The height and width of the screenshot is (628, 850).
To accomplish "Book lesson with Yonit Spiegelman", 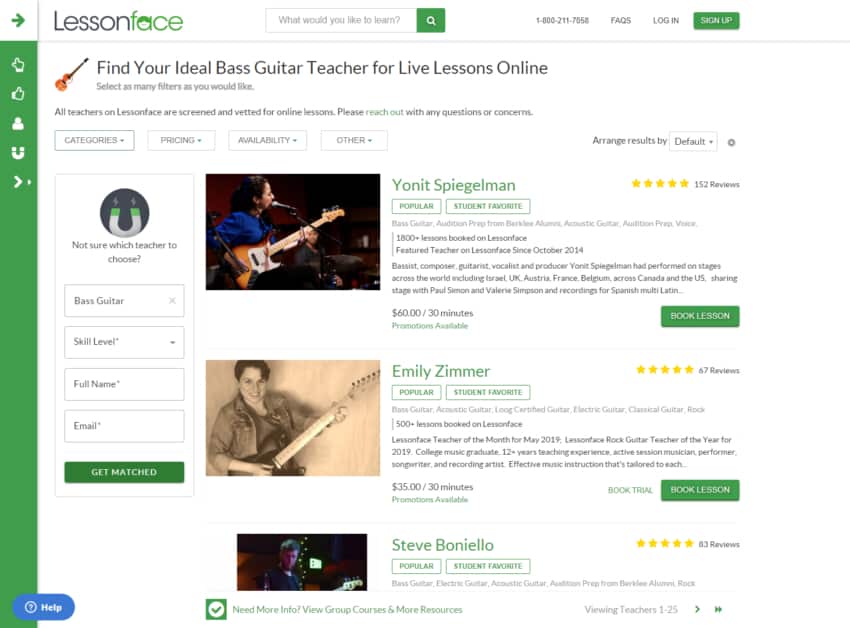I will pos(700,316).
